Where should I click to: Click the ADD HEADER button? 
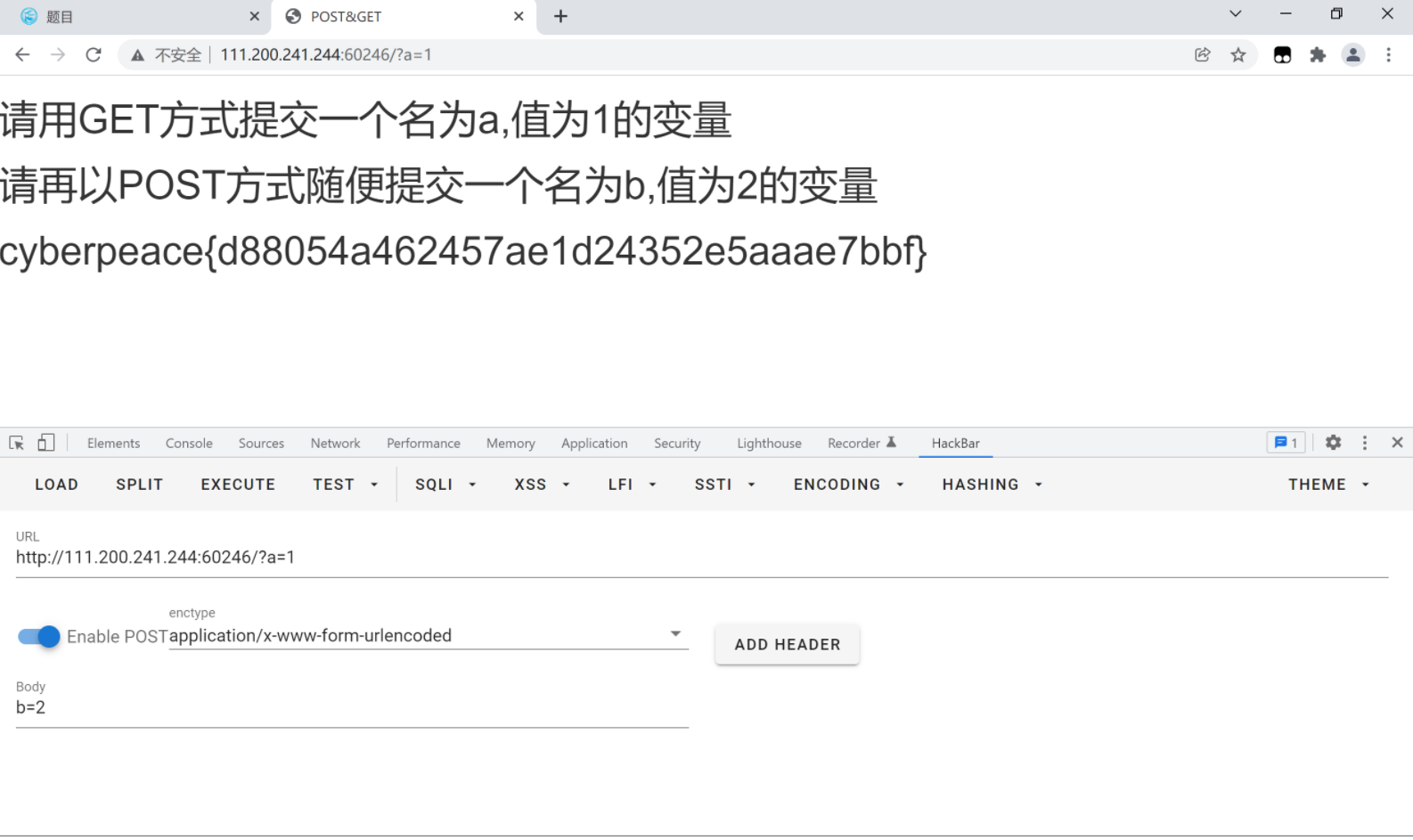[788, 644]
